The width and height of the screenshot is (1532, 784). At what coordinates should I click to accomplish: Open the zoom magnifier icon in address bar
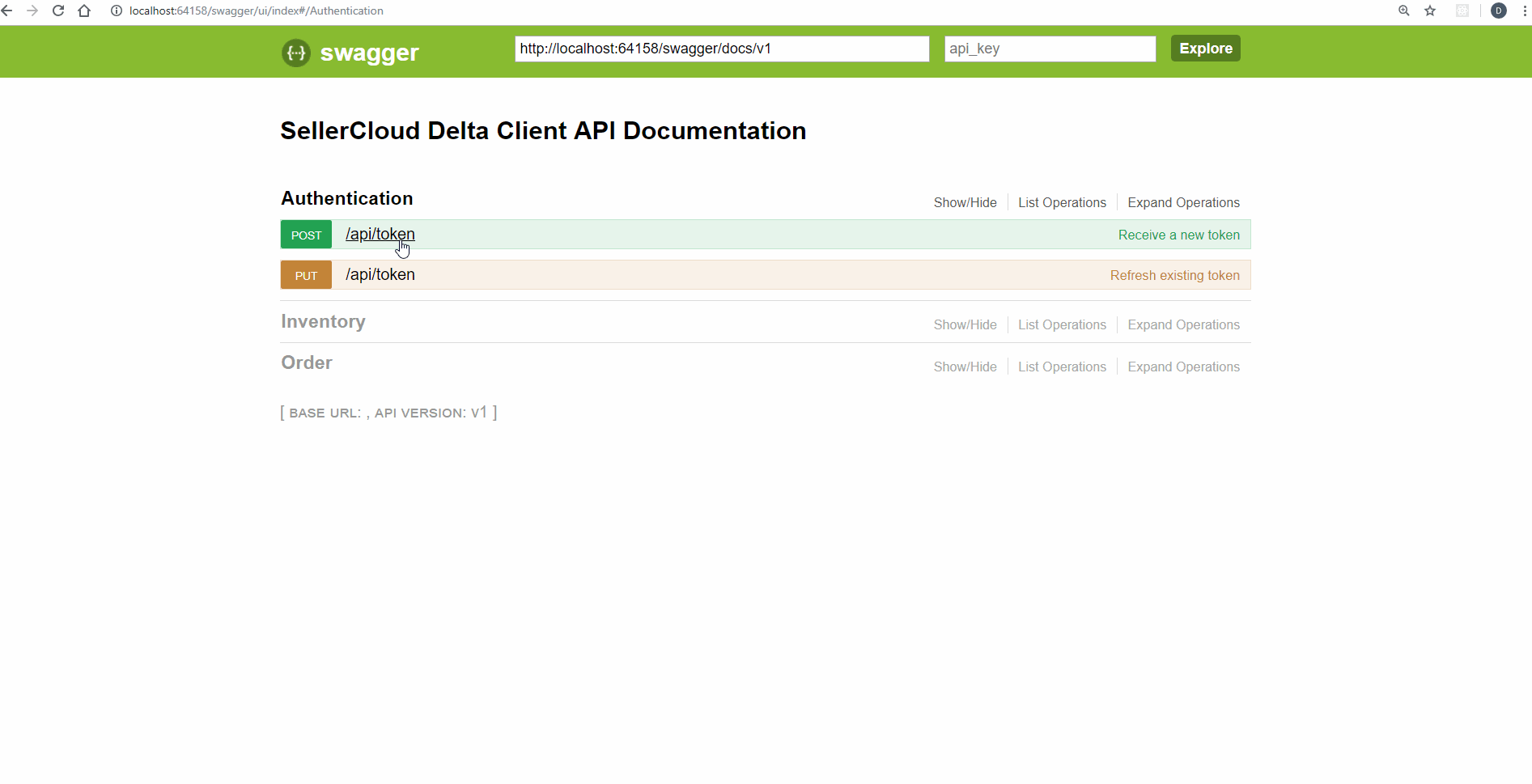(x=1404, y=11)
